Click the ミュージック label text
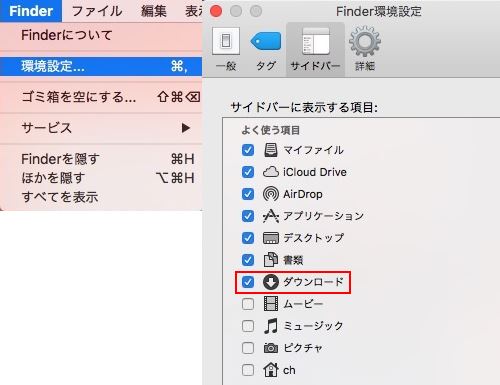The height and width of the screenshot is (385, 500). (313, 326)
